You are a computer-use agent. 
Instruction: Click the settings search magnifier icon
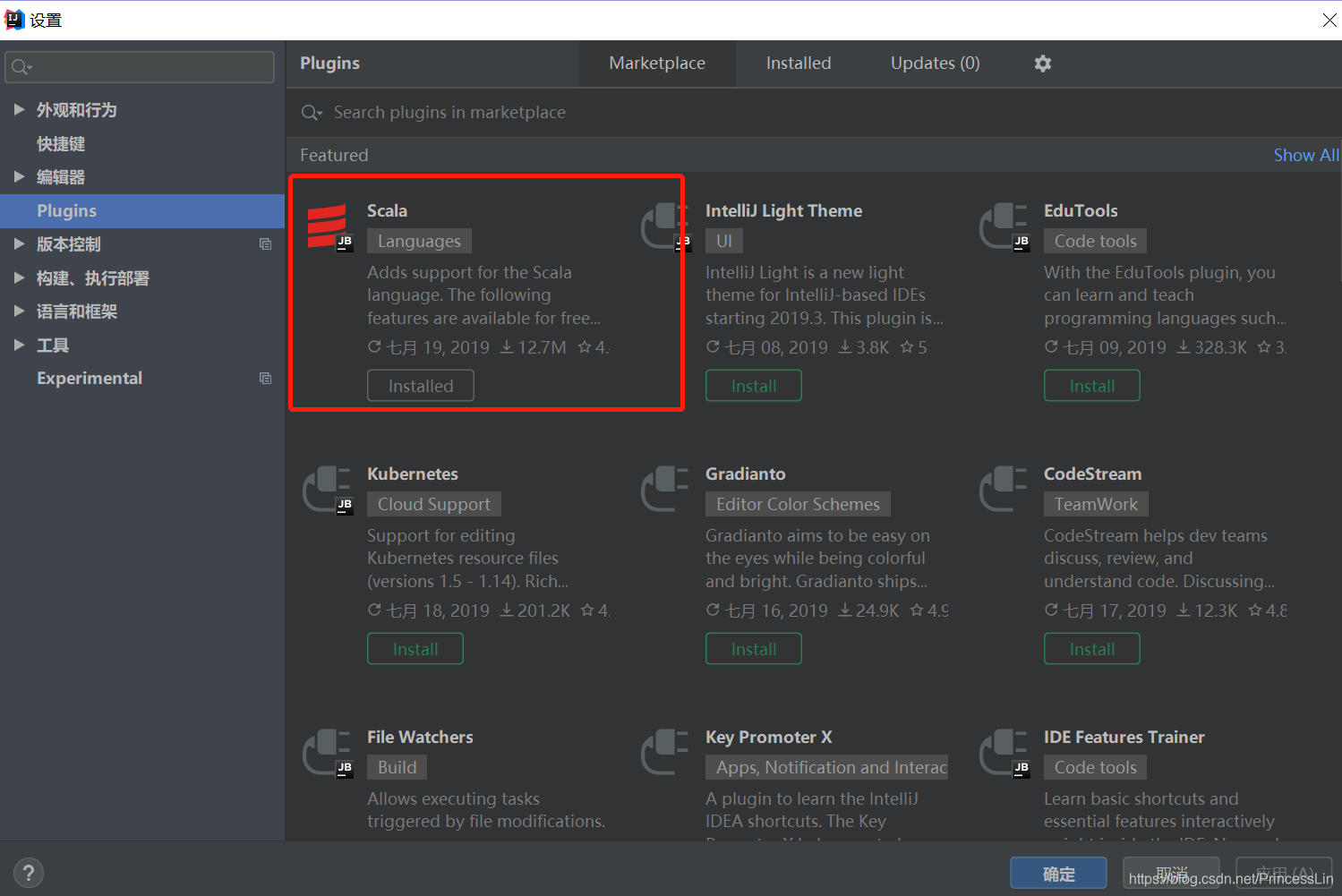tap(21, 67)
